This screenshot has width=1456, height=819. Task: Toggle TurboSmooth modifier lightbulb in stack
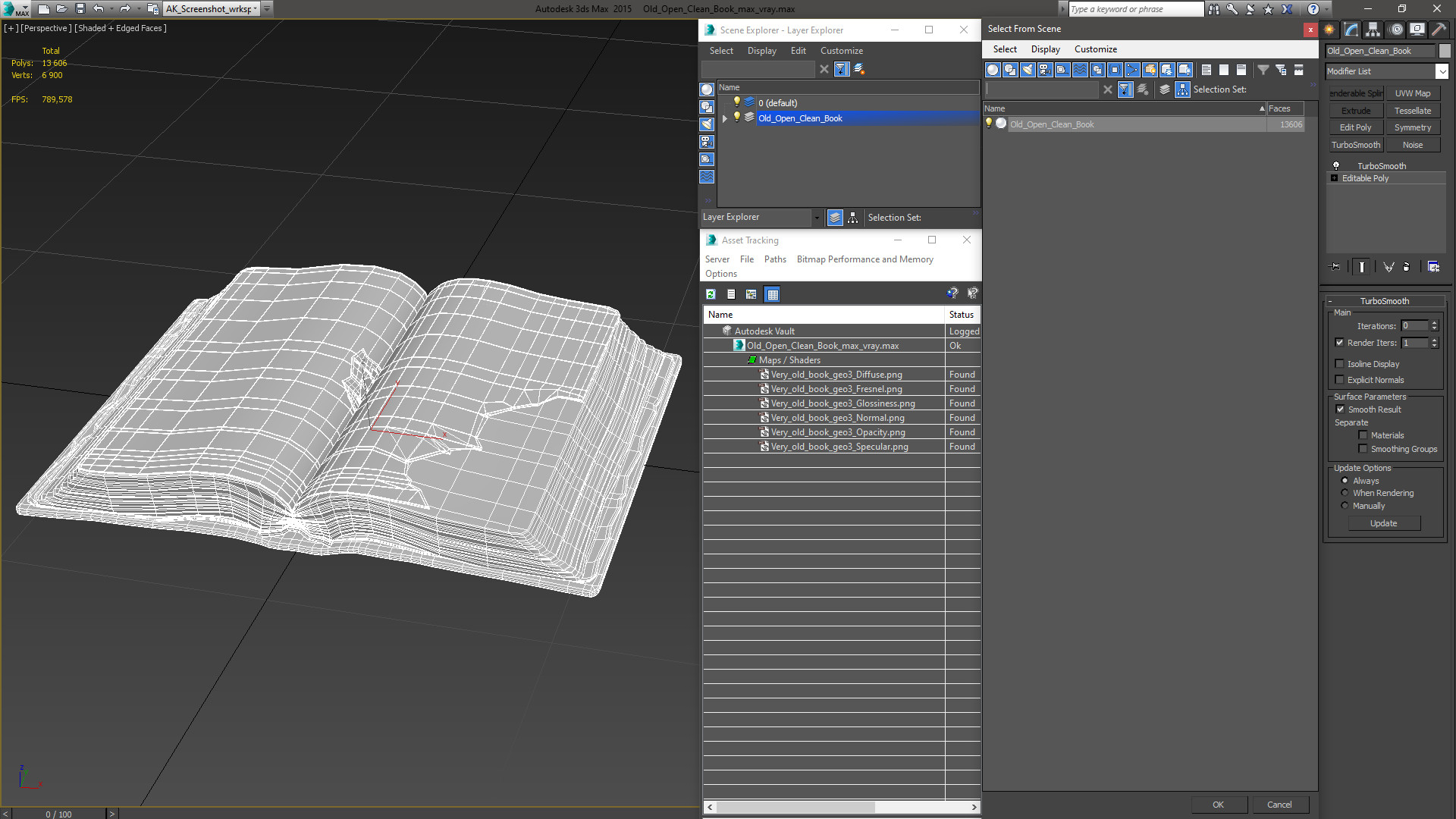pos(1336,165)
